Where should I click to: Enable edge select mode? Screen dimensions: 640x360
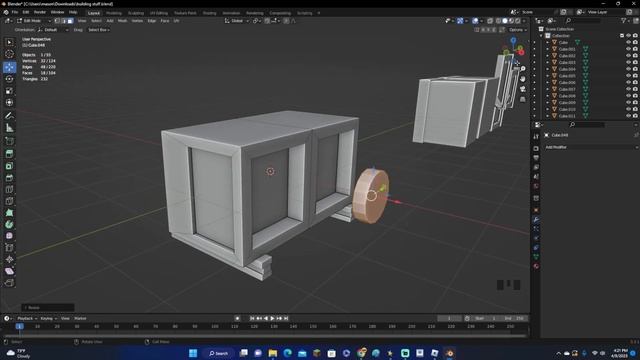click(x=64, y=21)
